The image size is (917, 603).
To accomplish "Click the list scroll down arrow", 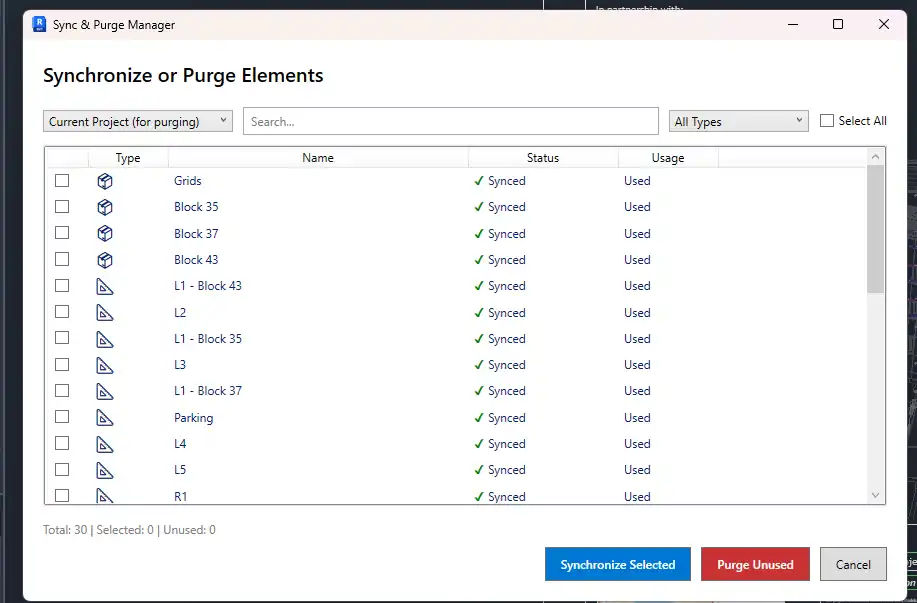I will click(876, 495).
